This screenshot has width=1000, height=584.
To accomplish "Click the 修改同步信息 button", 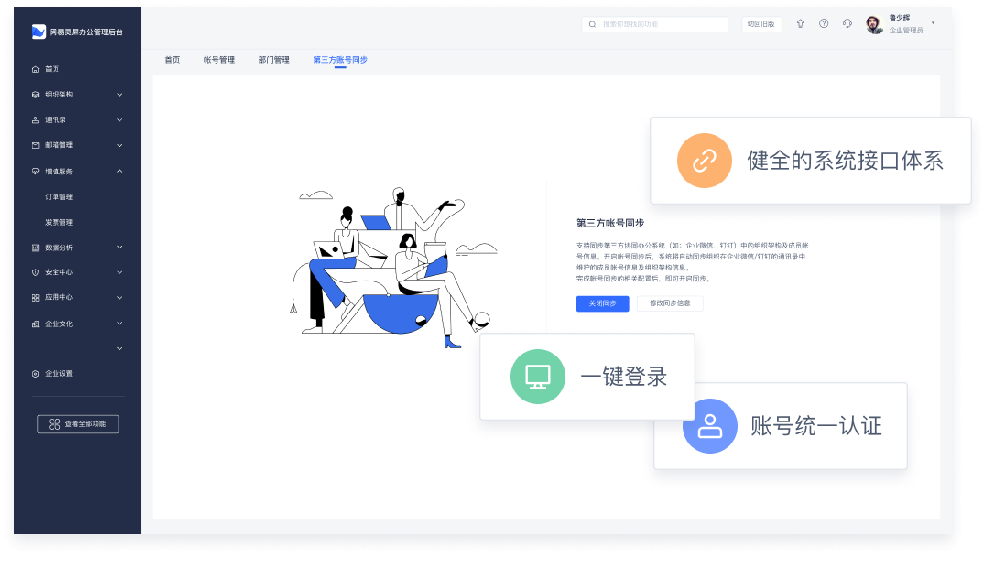I will (670, 303).
